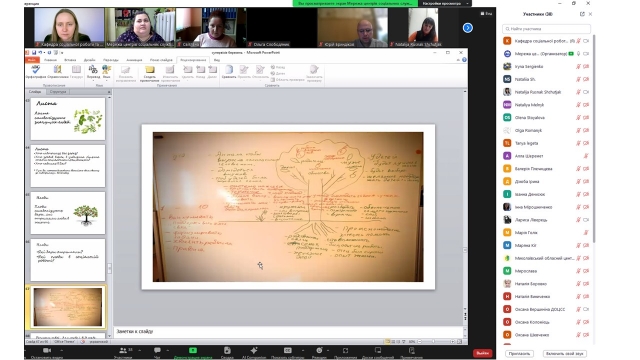Toggle camera icon for Natalya Melnyk
Image resolution: width=640 pixels, height=360 pixels.
[586, 105]
